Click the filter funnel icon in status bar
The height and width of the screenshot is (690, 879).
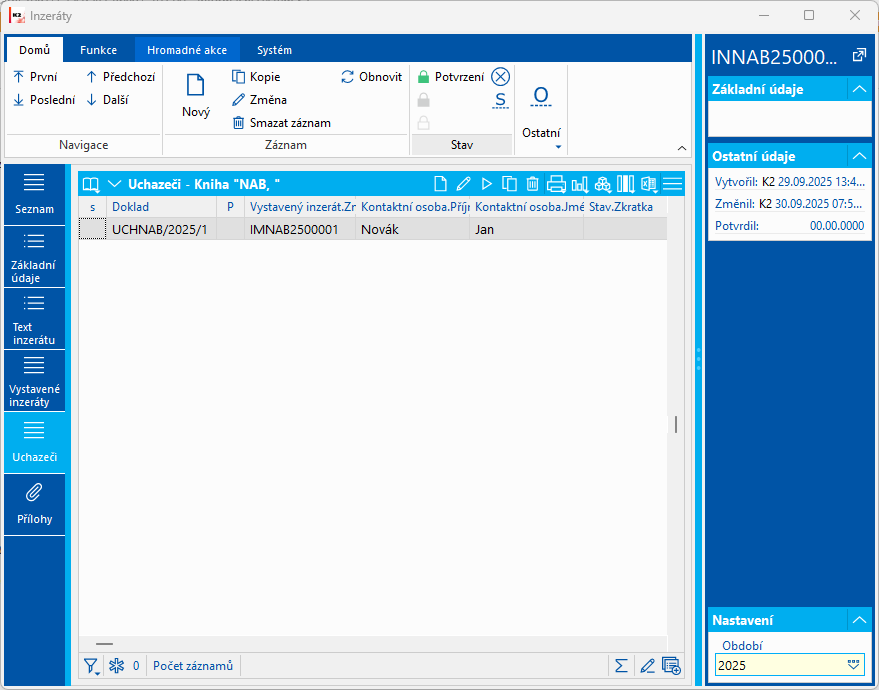[91, 666]
